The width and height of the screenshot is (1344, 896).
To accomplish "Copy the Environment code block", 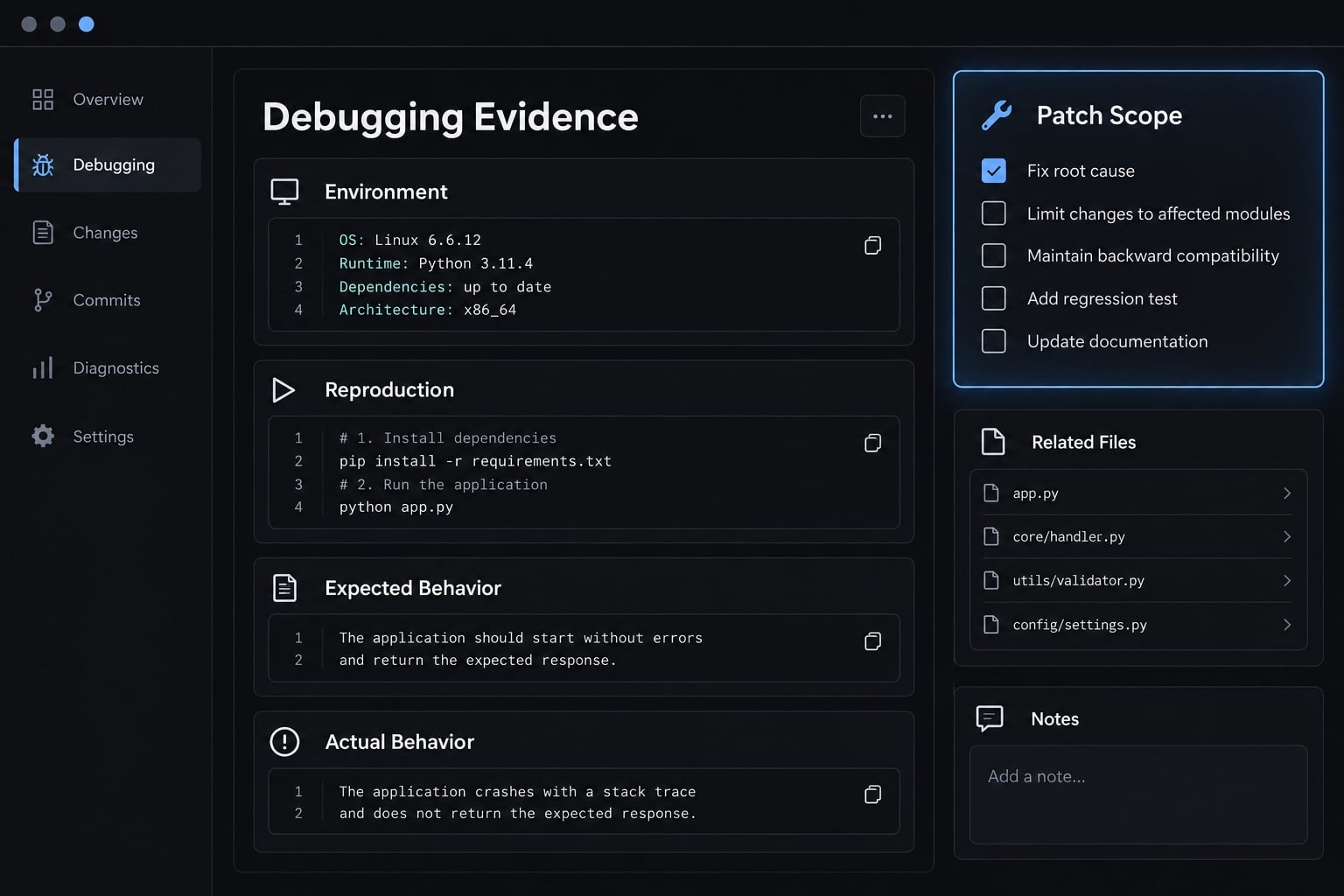I will click(x=872, y=246).
